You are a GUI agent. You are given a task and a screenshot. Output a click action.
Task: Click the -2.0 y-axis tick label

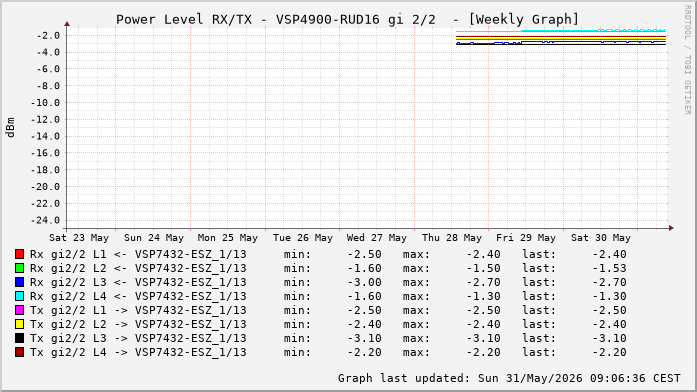[x=47, y=36]
